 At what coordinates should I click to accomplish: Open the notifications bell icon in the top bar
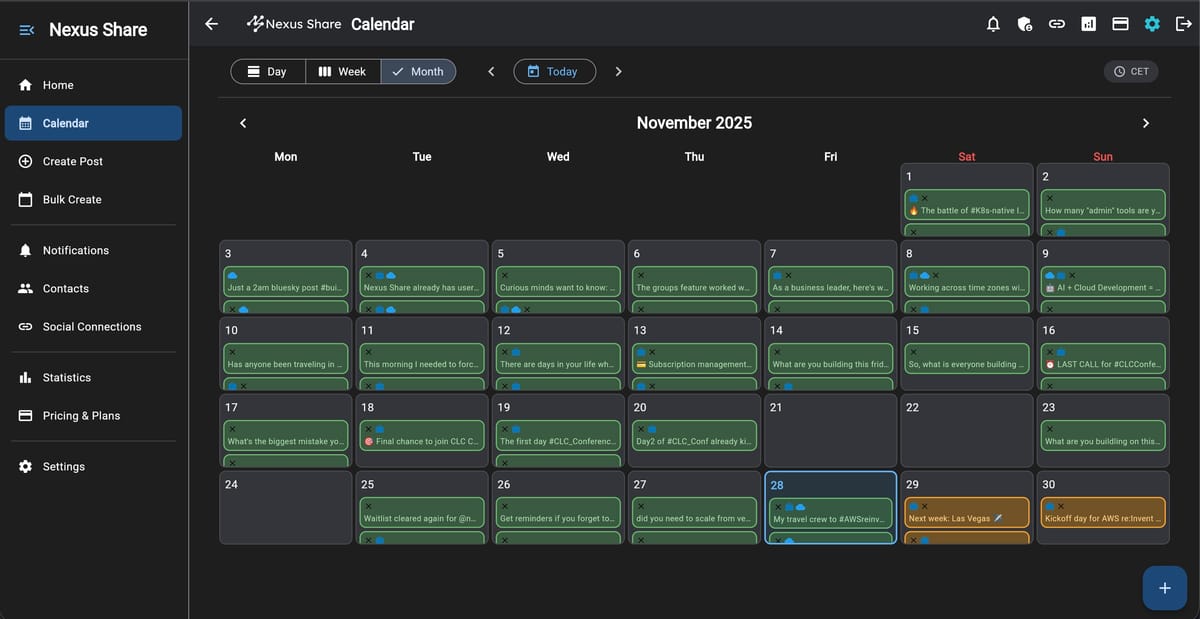click(993, 23)
